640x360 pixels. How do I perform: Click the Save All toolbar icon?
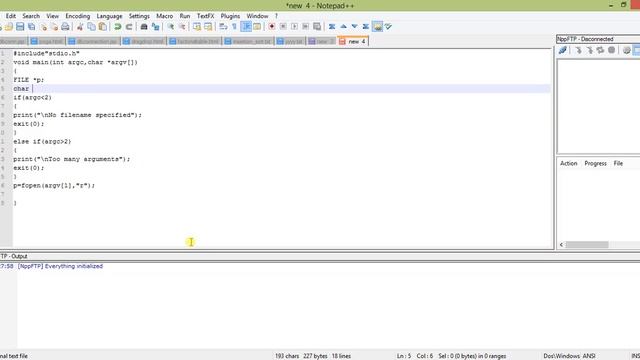click(31, 27)
